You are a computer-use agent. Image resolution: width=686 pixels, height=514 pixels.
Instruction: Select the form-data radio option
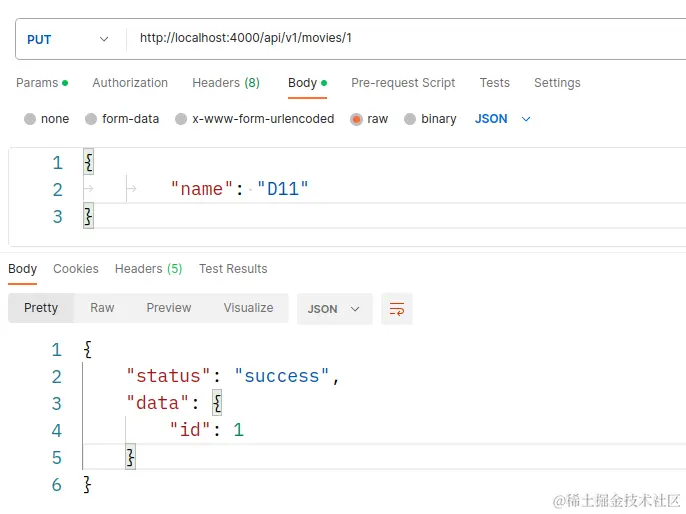point(92,119)
